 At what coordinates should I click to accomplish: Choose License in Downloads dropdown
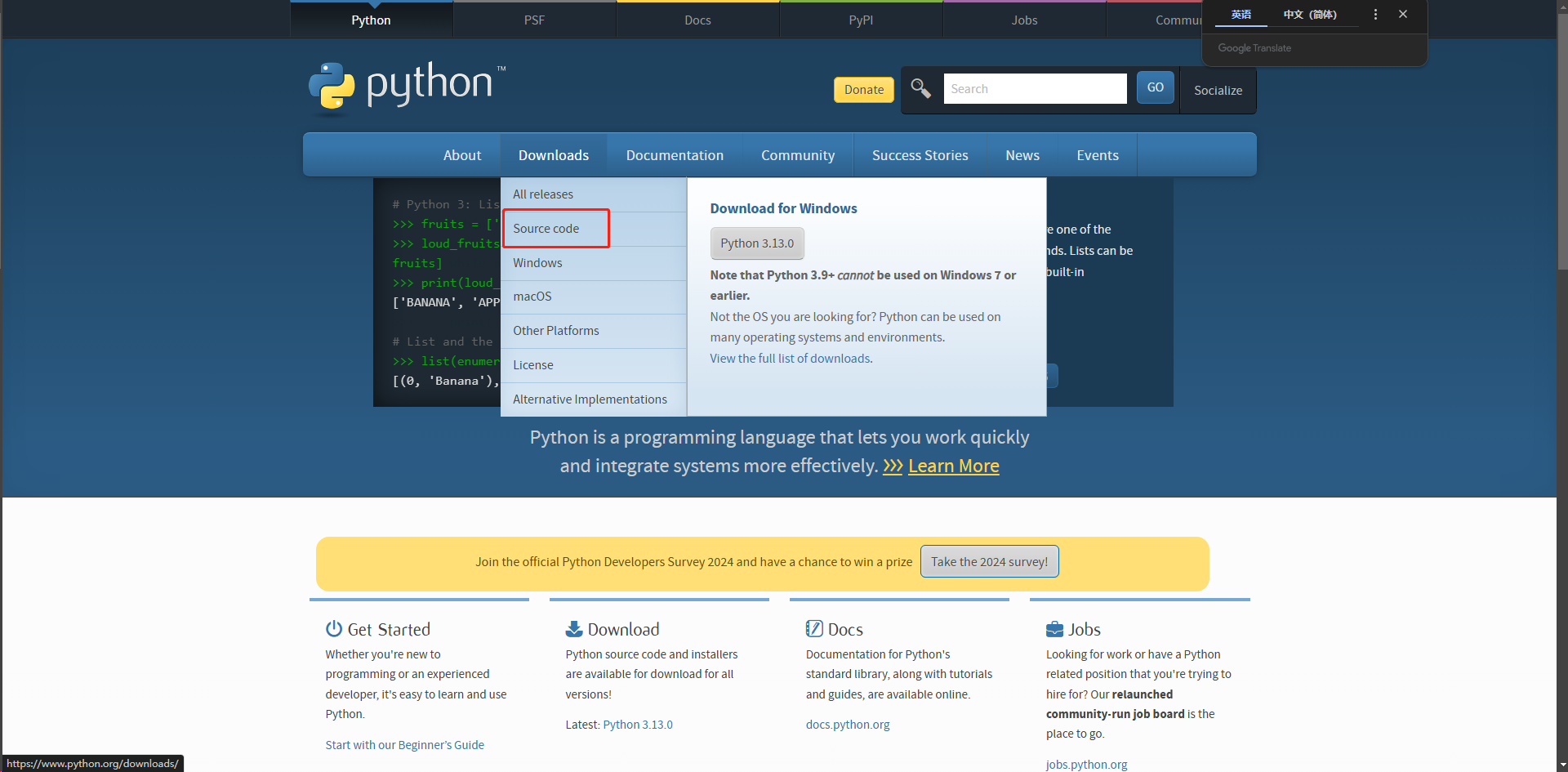click(593, 365)
